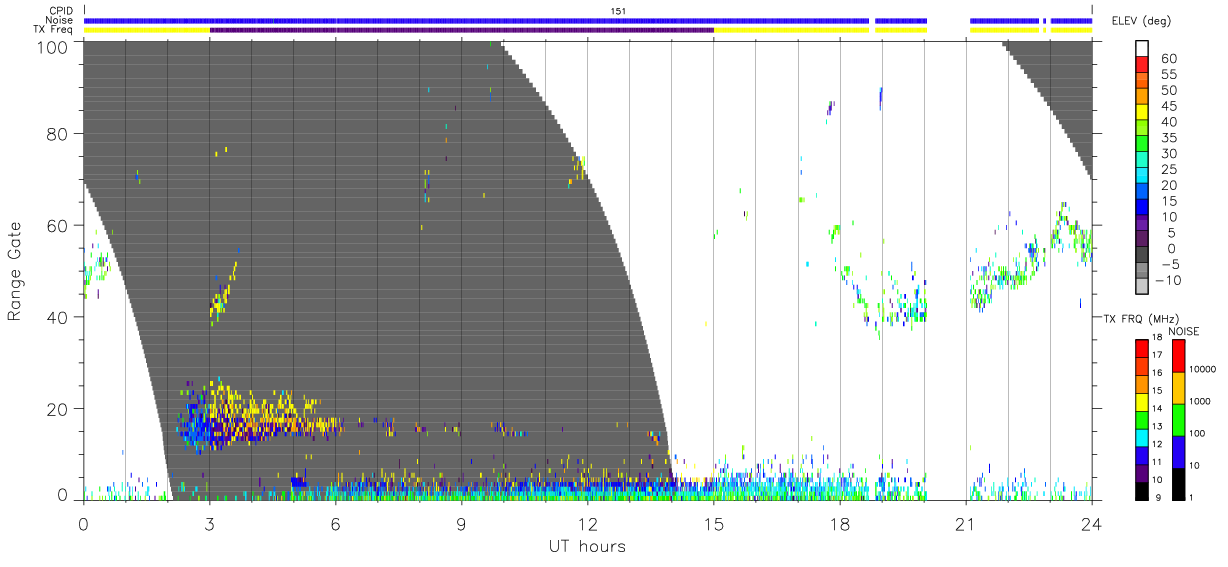Select the 'Noise' row label at top
The width and height of the screenshot is (1228, 567).
tap(61, 20)
